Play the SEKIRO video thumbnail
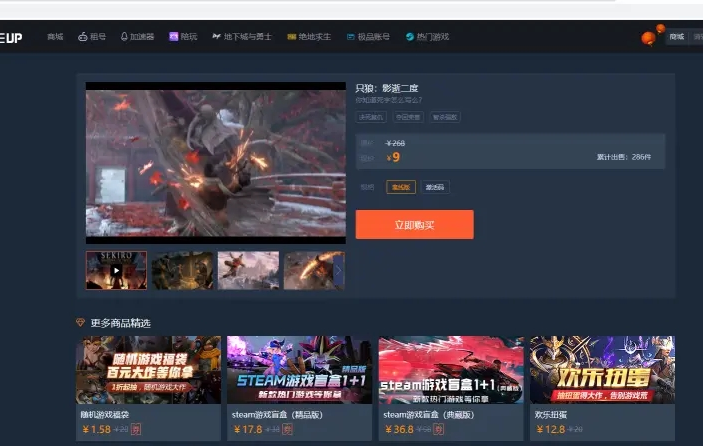The image size is (703, 446). click(x=116, y=270)
